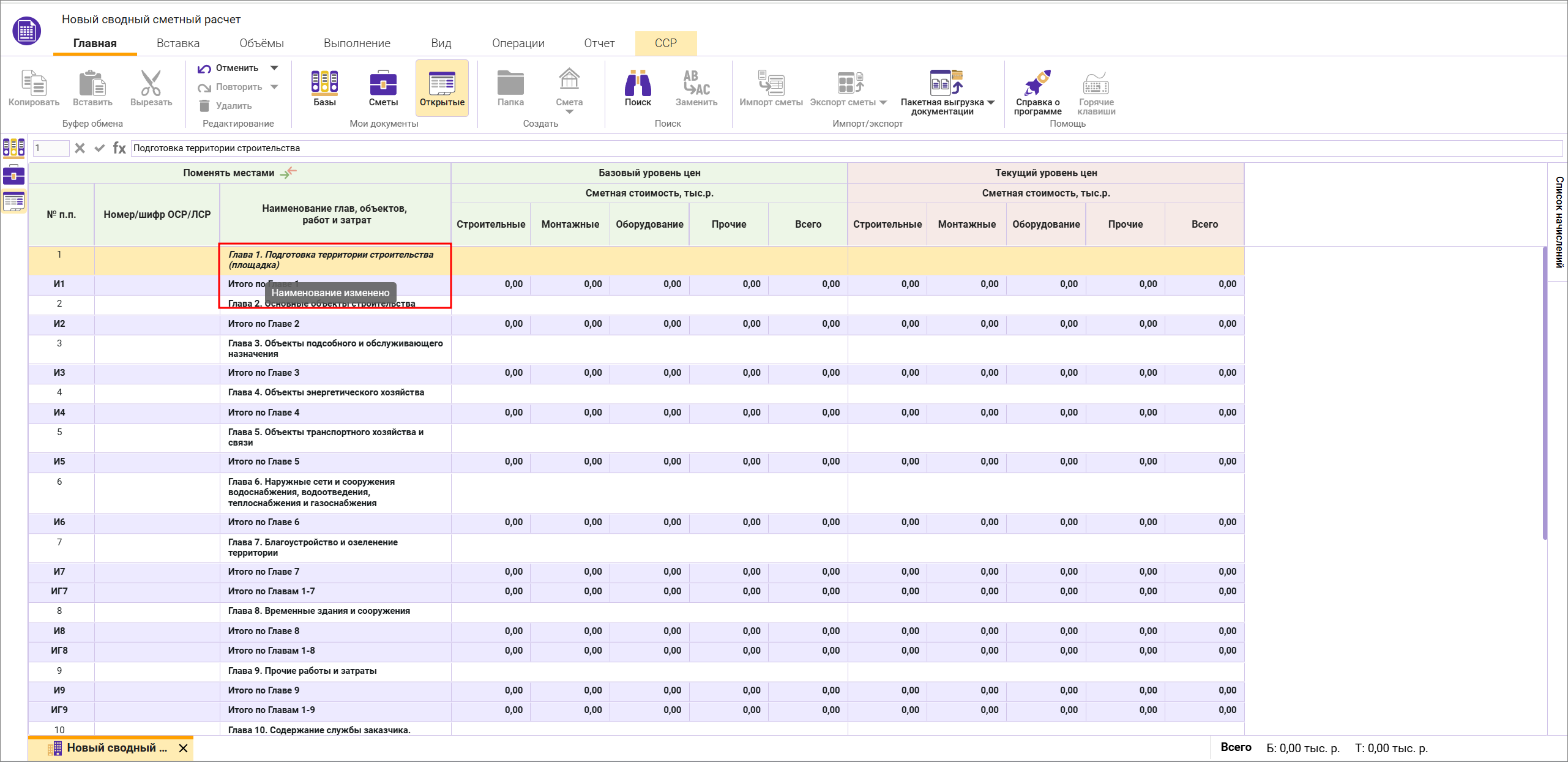
Task: Expand the Отменить dropdown arrow
Action: pos(274,68)
